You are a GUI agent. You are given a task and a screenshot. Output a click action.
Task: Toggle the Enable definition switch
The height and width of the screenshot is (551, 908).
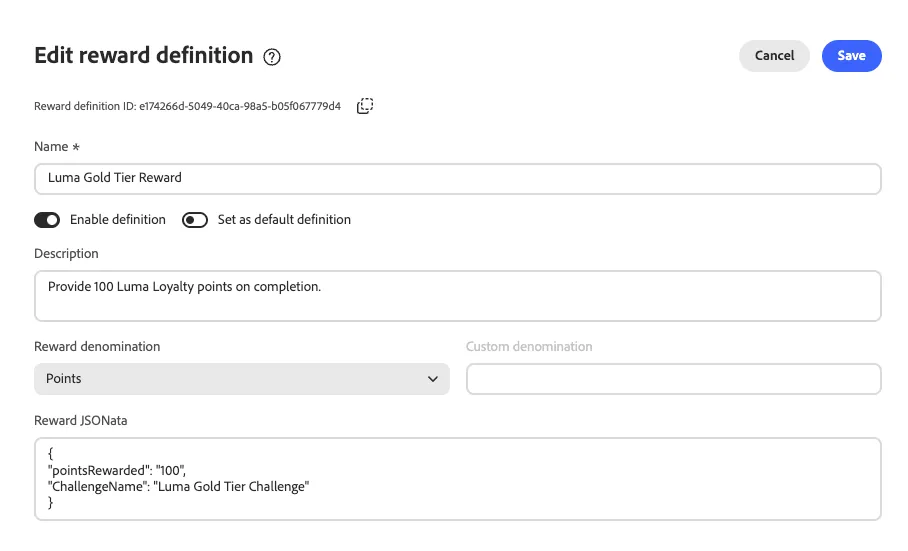tap(47, 220)
